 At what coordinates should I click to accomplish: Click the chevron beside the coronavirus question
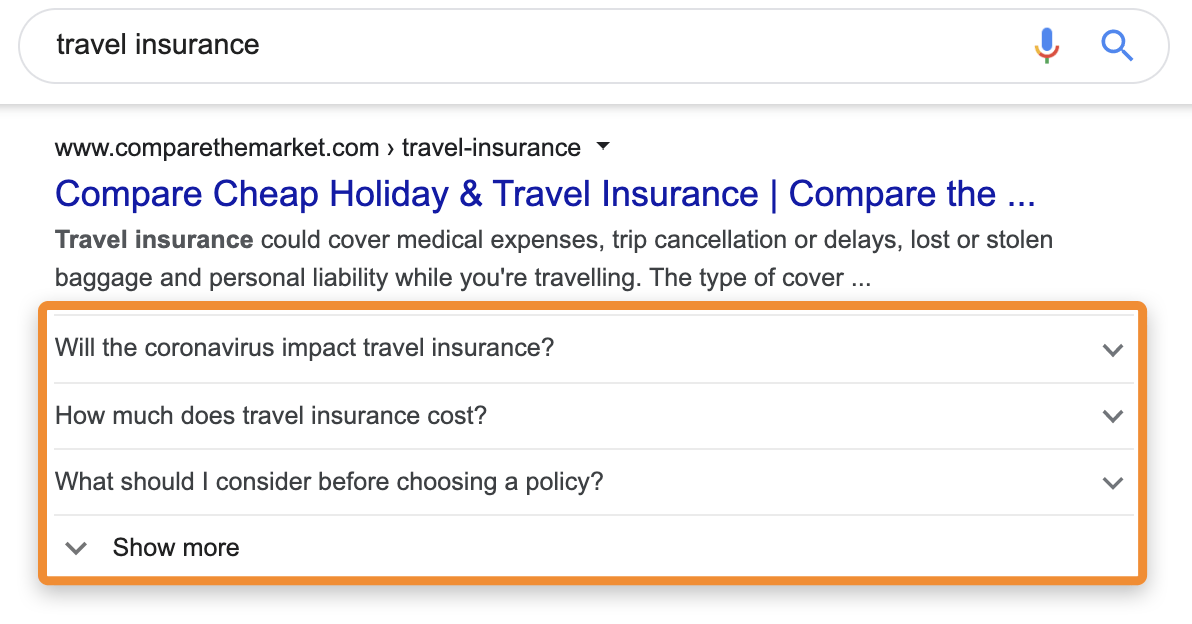coord(1112,350)
